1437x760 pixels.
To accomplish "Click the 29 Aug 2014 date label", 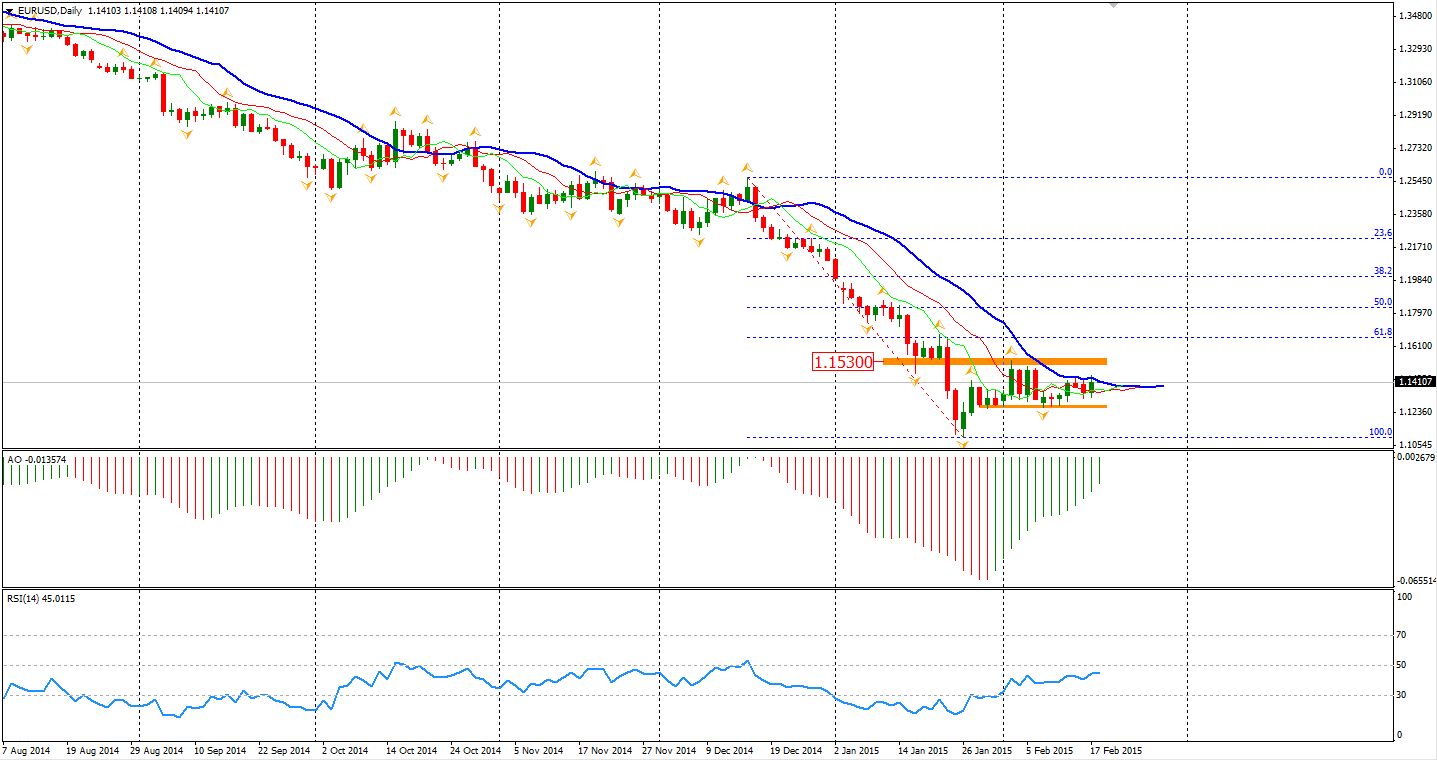I will (157, 749).
